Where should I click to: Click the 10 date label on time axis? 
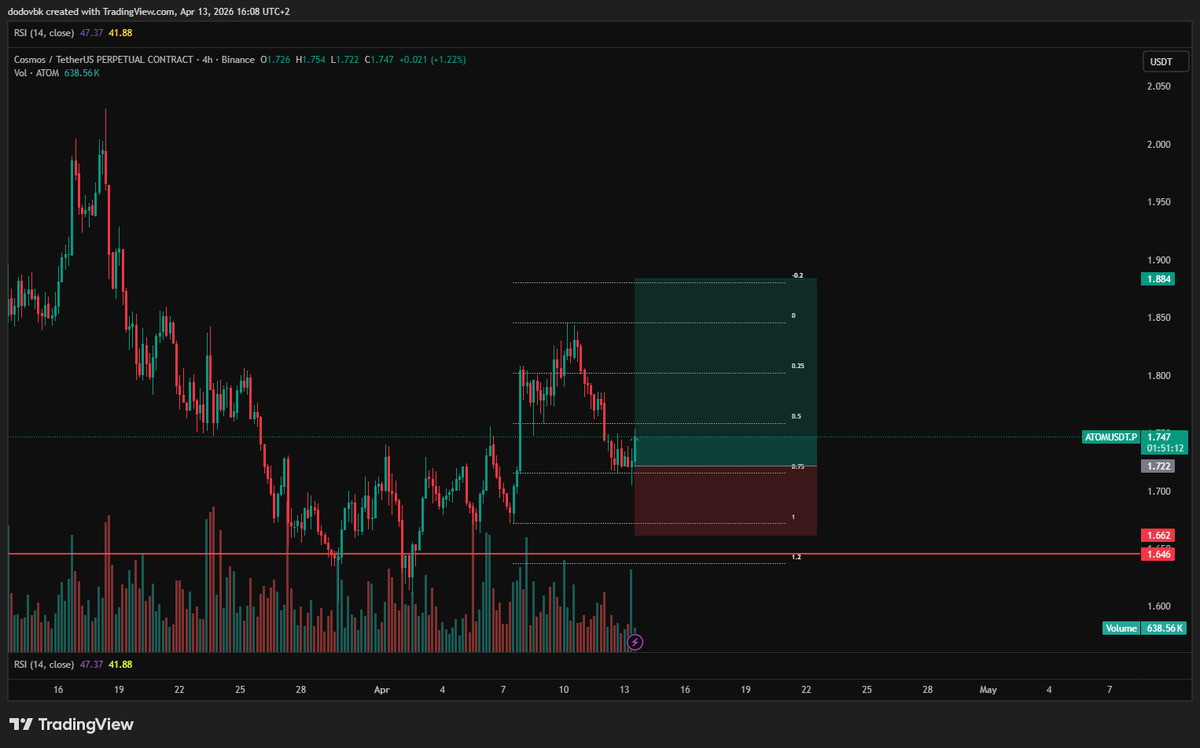564,690
